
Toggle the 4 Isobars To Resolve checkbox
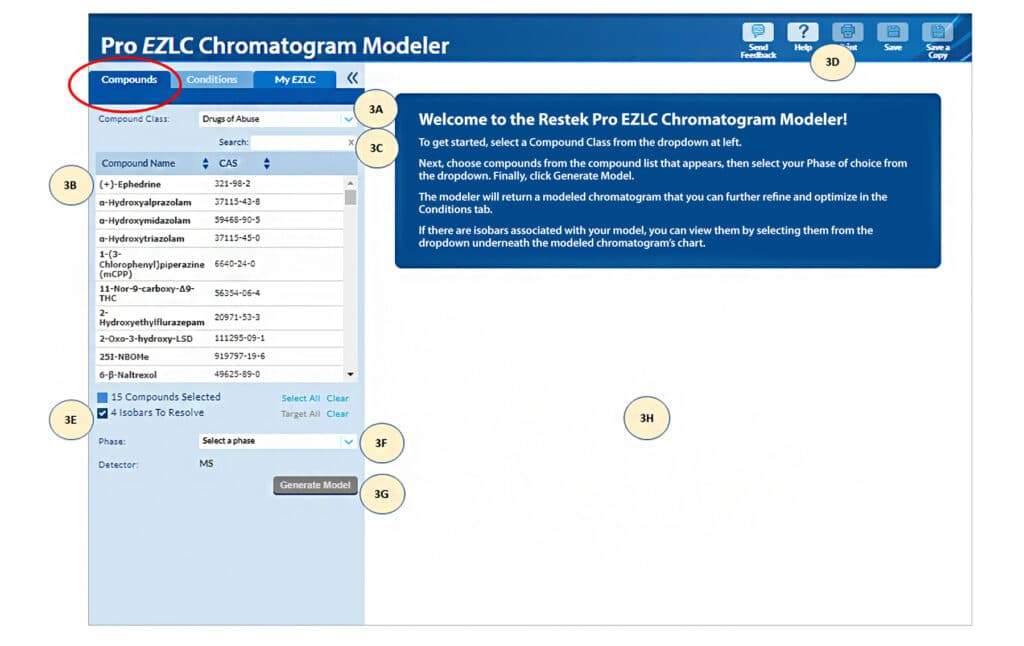tap(101, 412)
